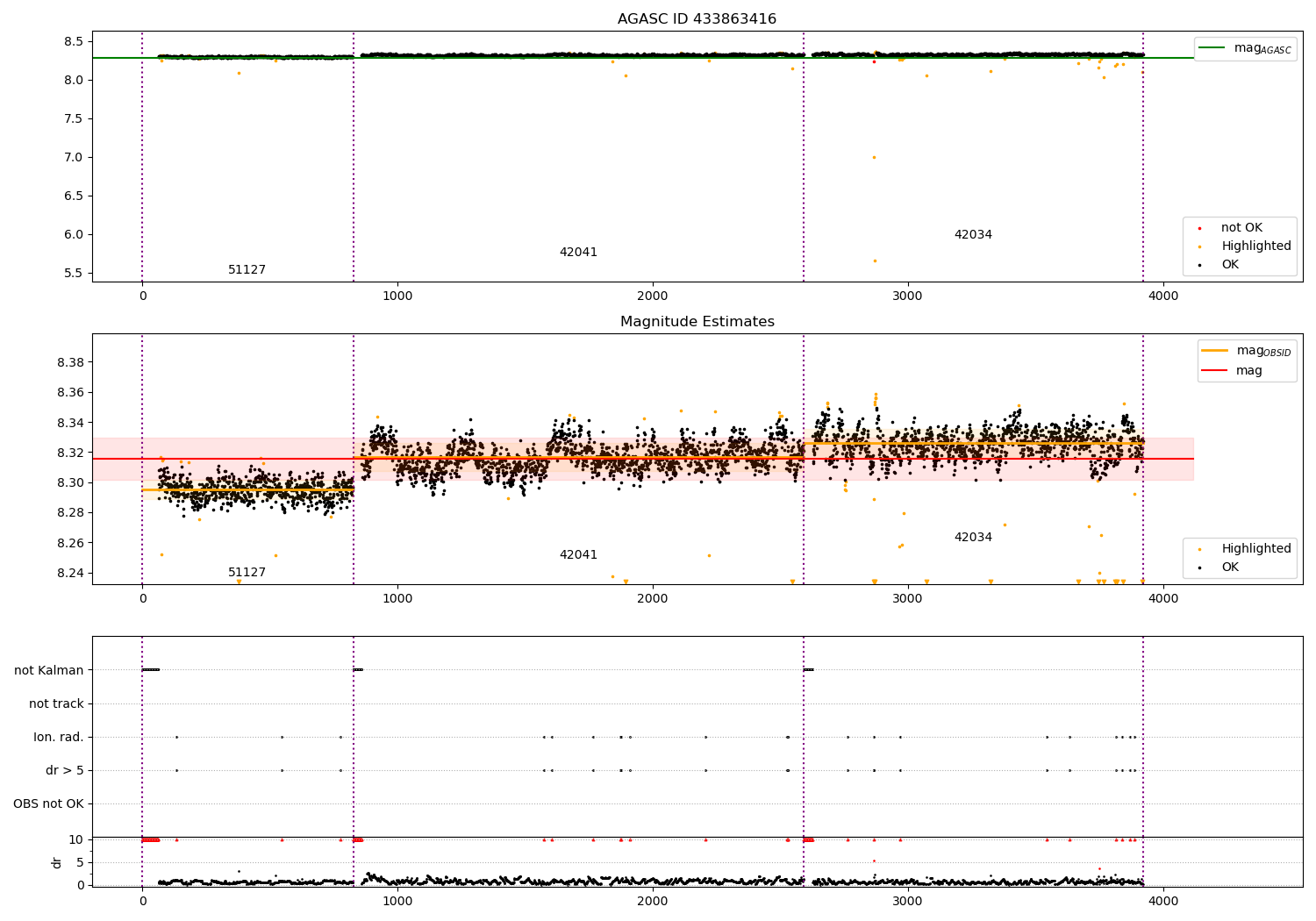Viewport: 1316px width, 921px height.
Task: Click the "AGASC ID 433863416" figure title
Action: pyautogui.click(x=697, y=19)
